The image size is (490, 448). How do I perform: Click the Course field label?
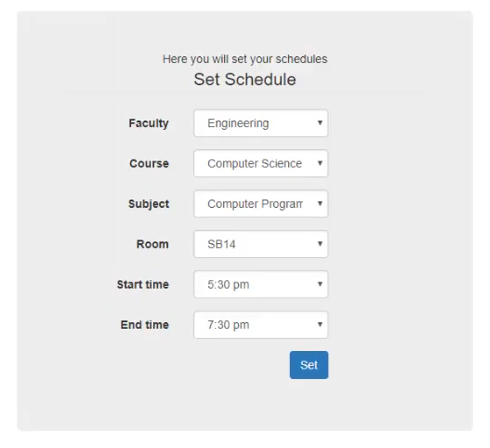coord(149,163)
